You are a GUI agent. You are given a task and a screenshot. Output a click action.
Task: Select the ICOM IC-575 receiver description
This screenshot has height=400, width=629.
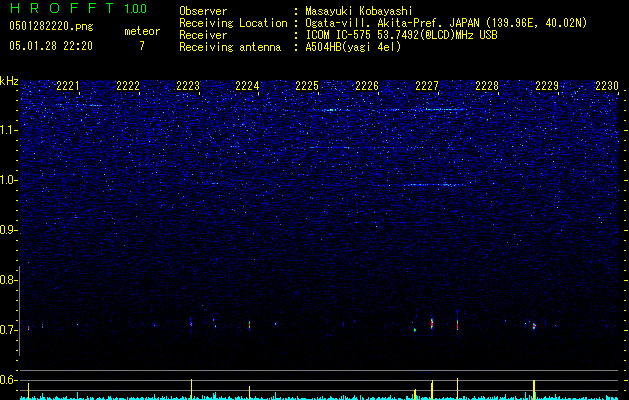pos(401,35)
